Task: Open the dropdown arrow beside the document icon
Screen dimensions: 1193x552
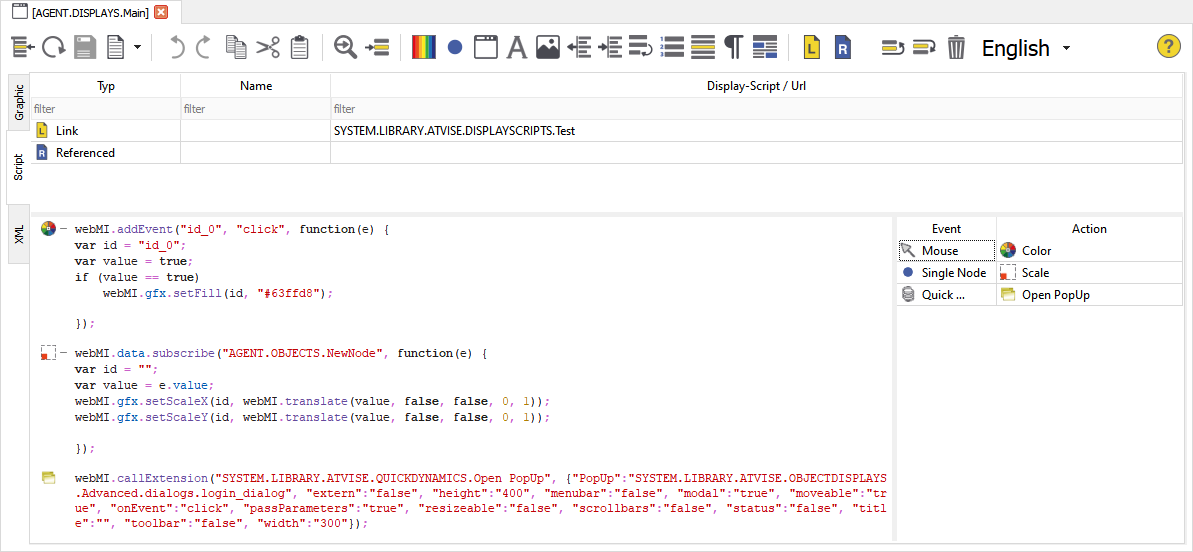Action: coord(137,48)
